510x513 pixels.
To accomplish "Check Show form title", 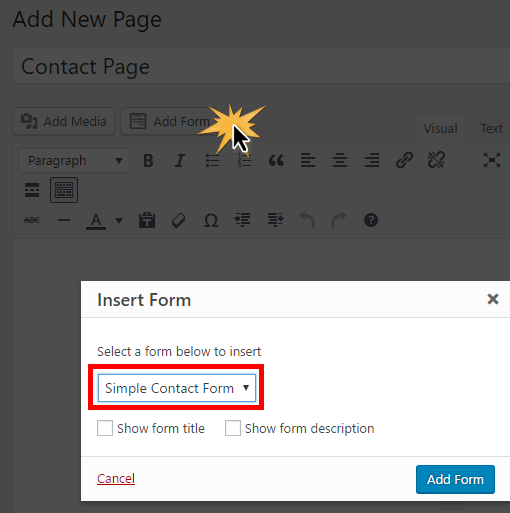I will (x=105, y=428).
